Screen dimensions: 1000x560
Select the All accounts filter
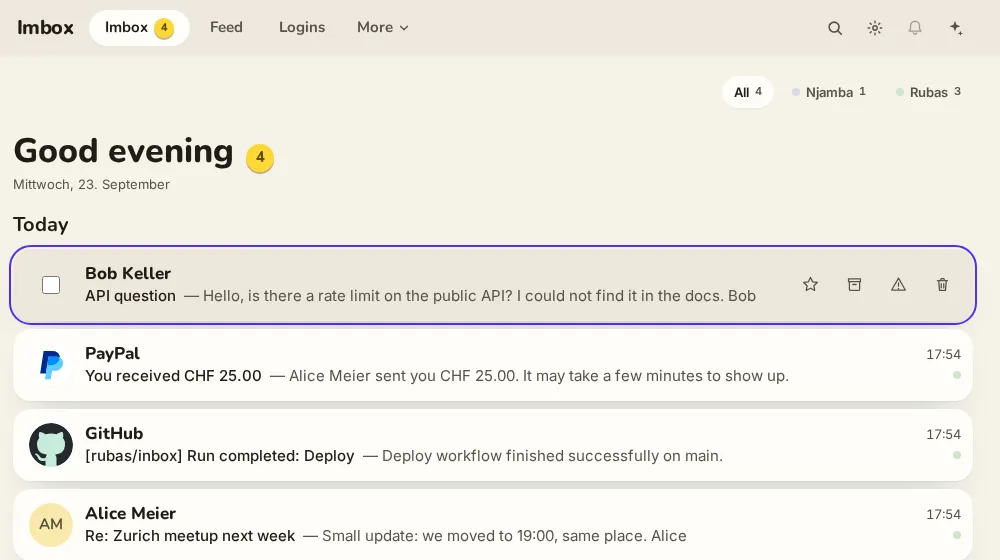coord(747,92)
